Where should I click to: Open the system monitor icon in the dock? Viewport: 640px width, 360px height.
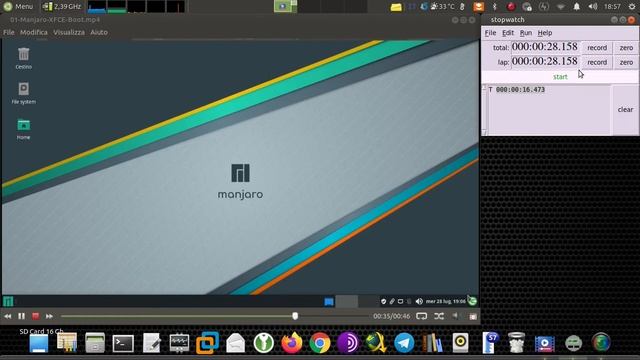coord(179,343)
